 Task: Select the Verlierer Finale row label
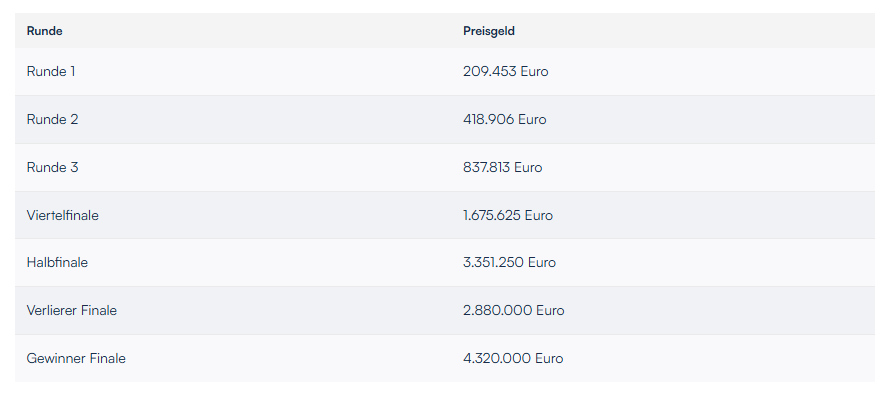(72, 310)
